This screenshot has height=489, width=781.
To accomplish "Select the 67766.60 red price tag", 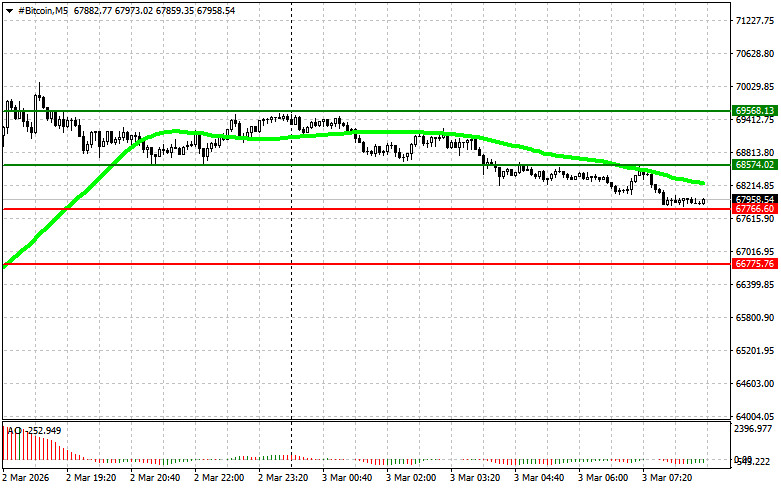I will [x=755, y=208].
